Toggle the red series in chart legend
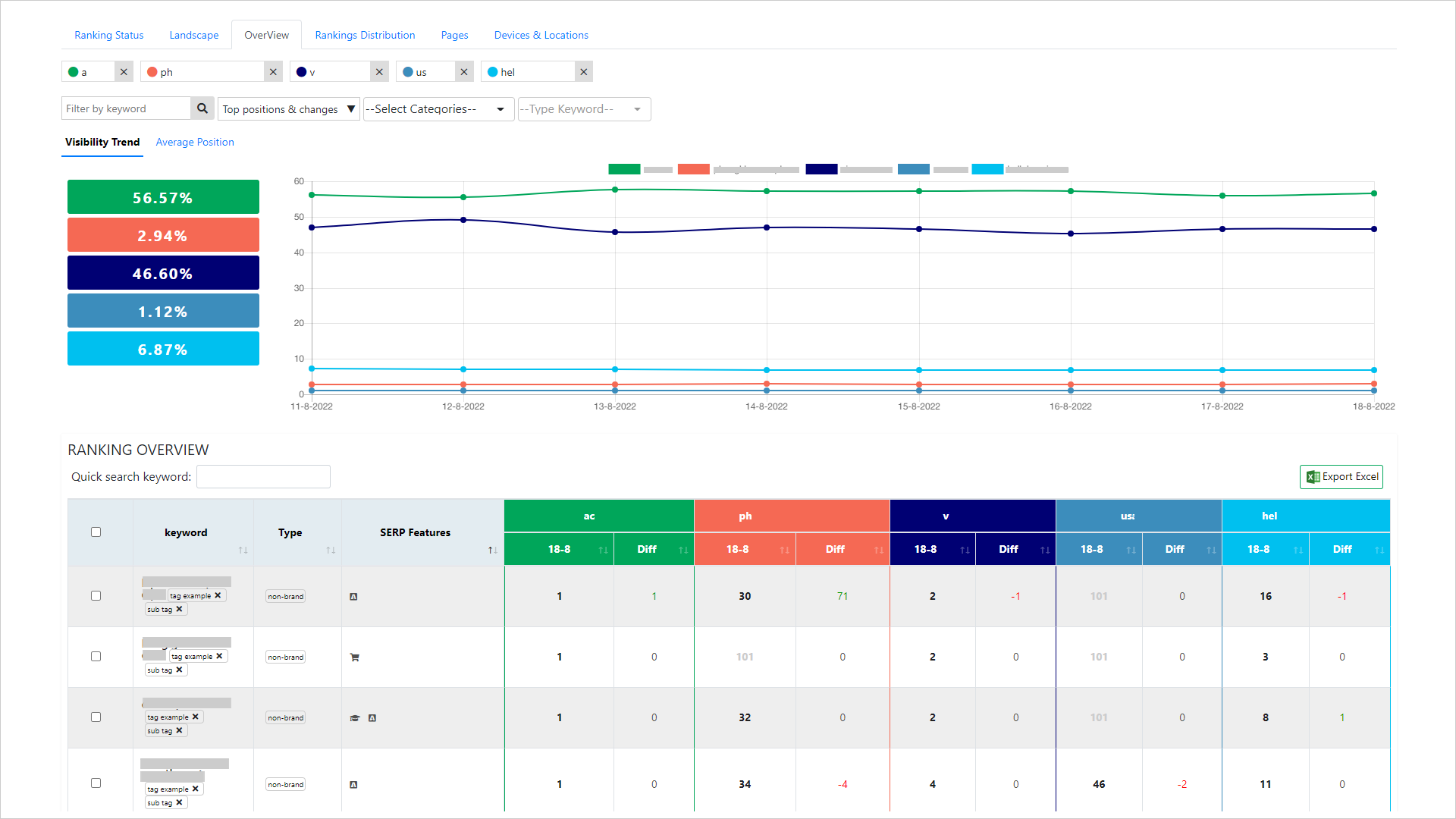Viewport: 1456px width, 819px height. point(693,169)
